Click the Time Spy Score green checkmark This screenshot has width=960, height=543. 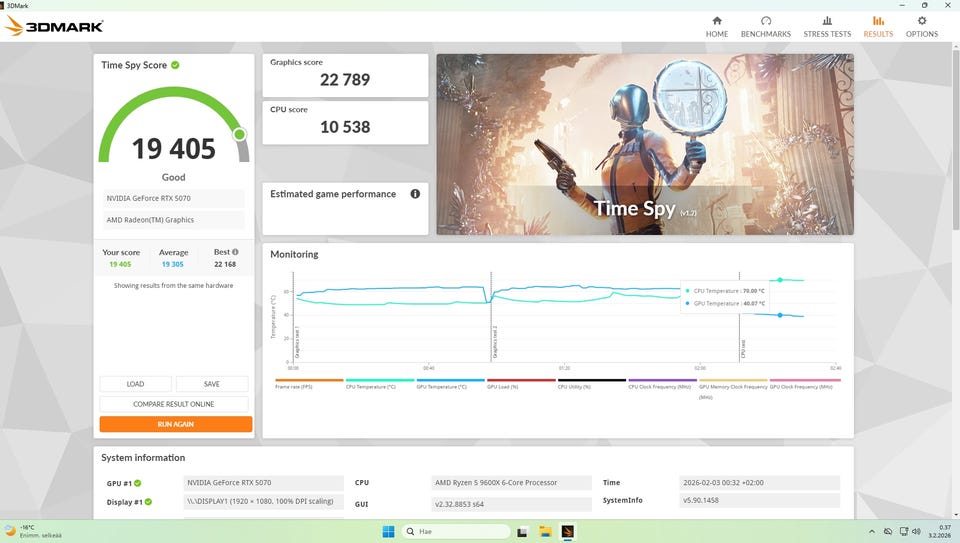[175, 65]
